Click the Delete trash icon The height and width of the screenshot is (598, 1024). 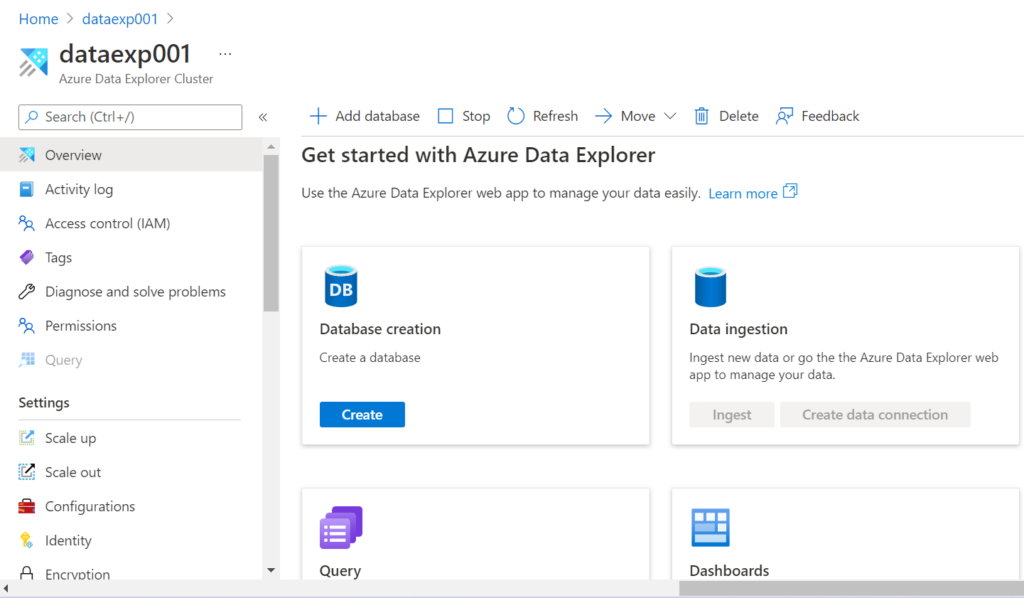(702, 116)
